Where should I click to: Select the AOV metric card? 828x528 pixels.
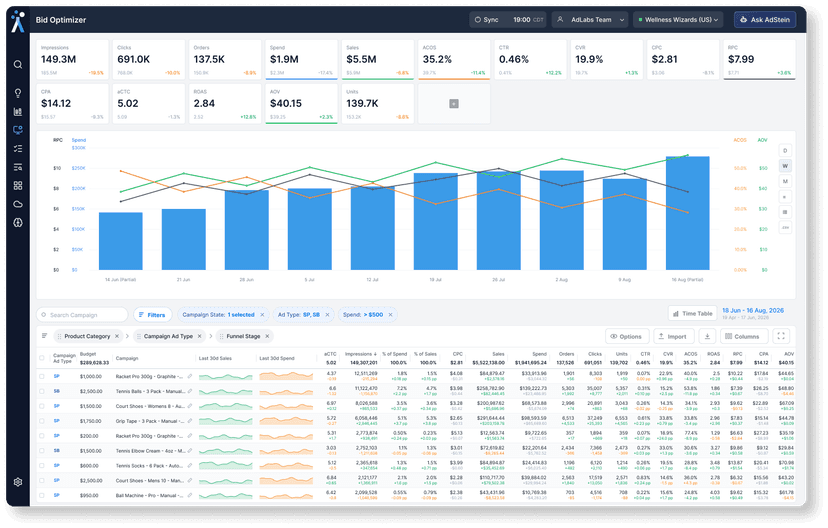(x=302, y=103)
